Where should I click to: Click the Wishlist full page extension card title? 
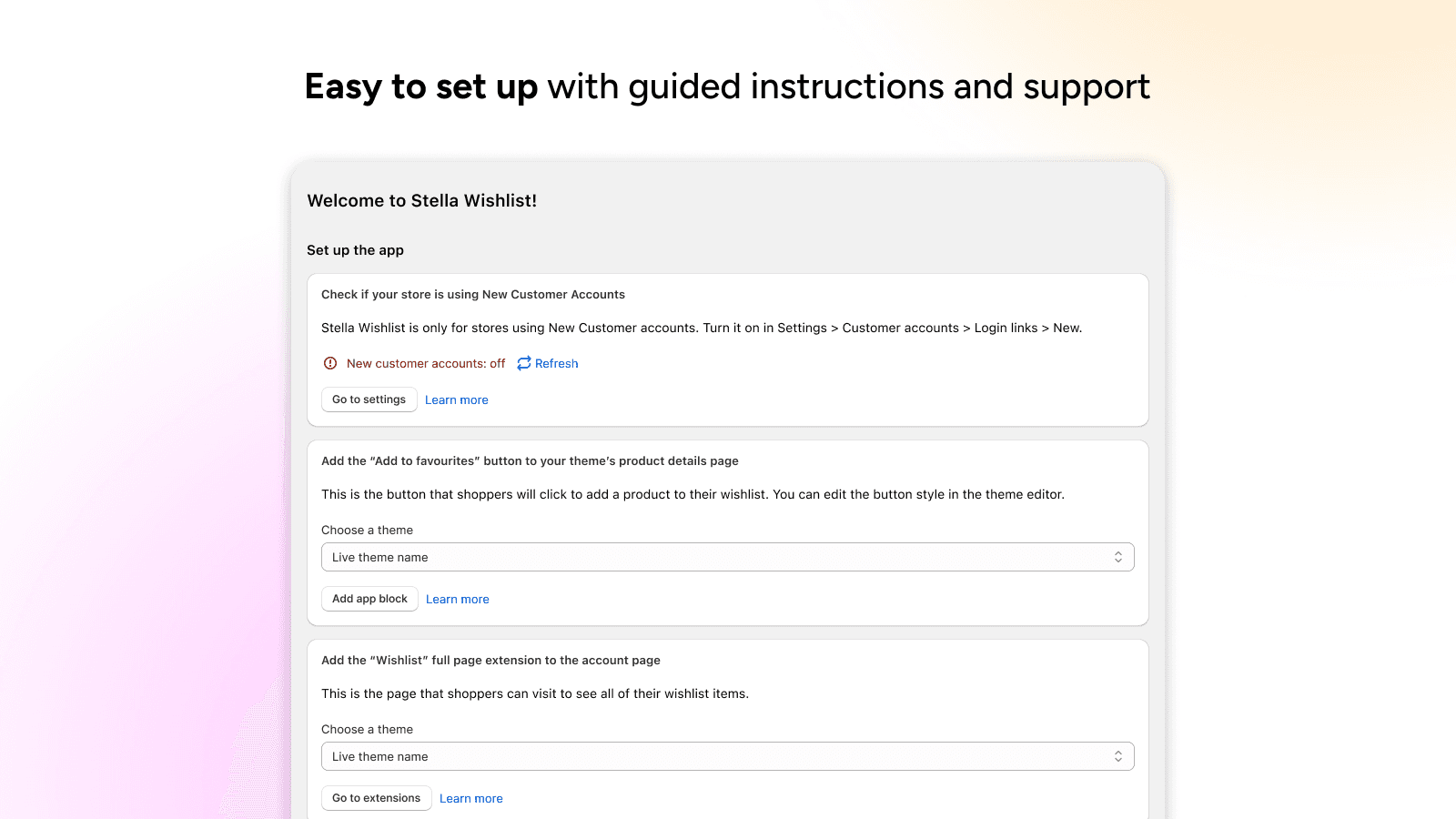coord(490,661)
